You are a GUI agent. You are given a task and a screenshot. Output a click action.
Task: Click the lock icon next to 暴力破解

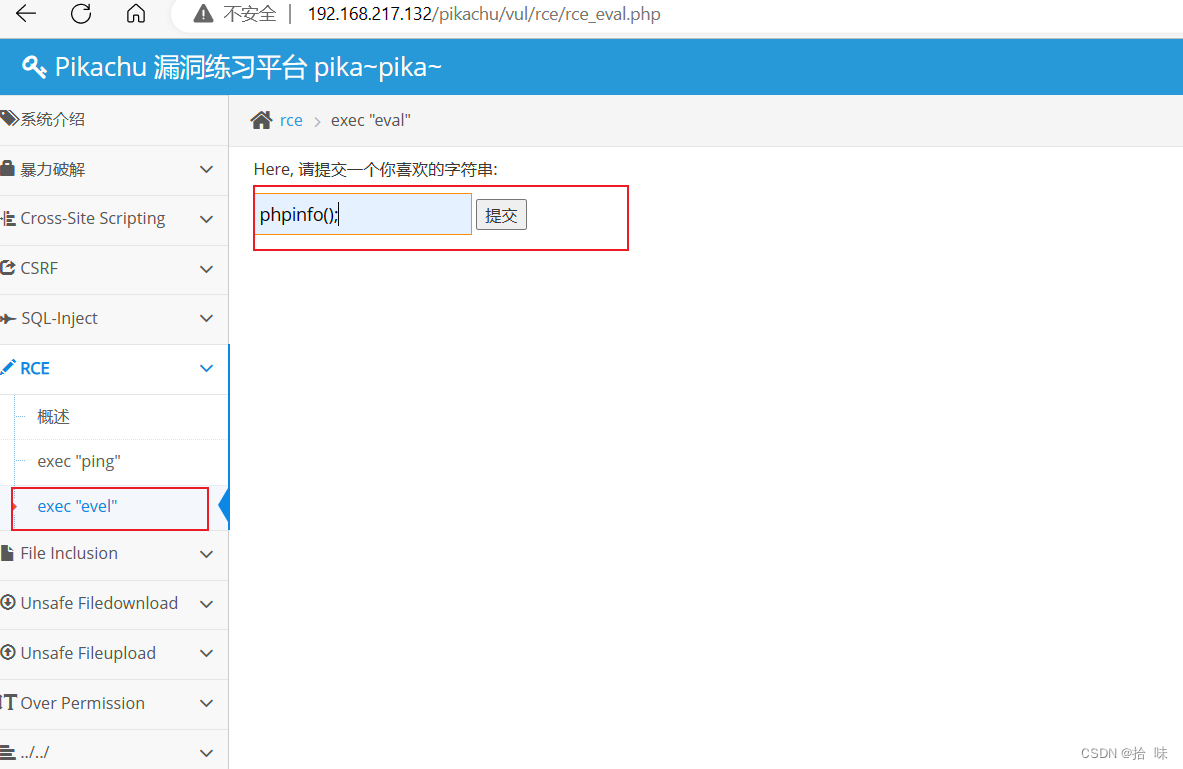[x=9, y=168]
